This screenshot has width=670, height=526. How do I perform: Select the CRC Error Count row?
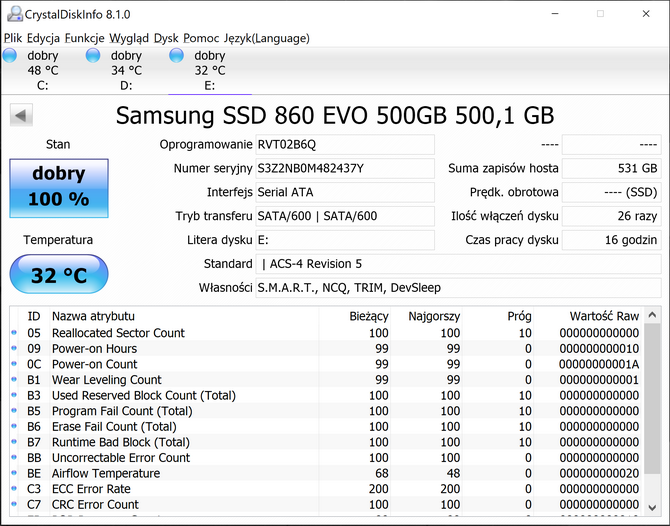326,504
